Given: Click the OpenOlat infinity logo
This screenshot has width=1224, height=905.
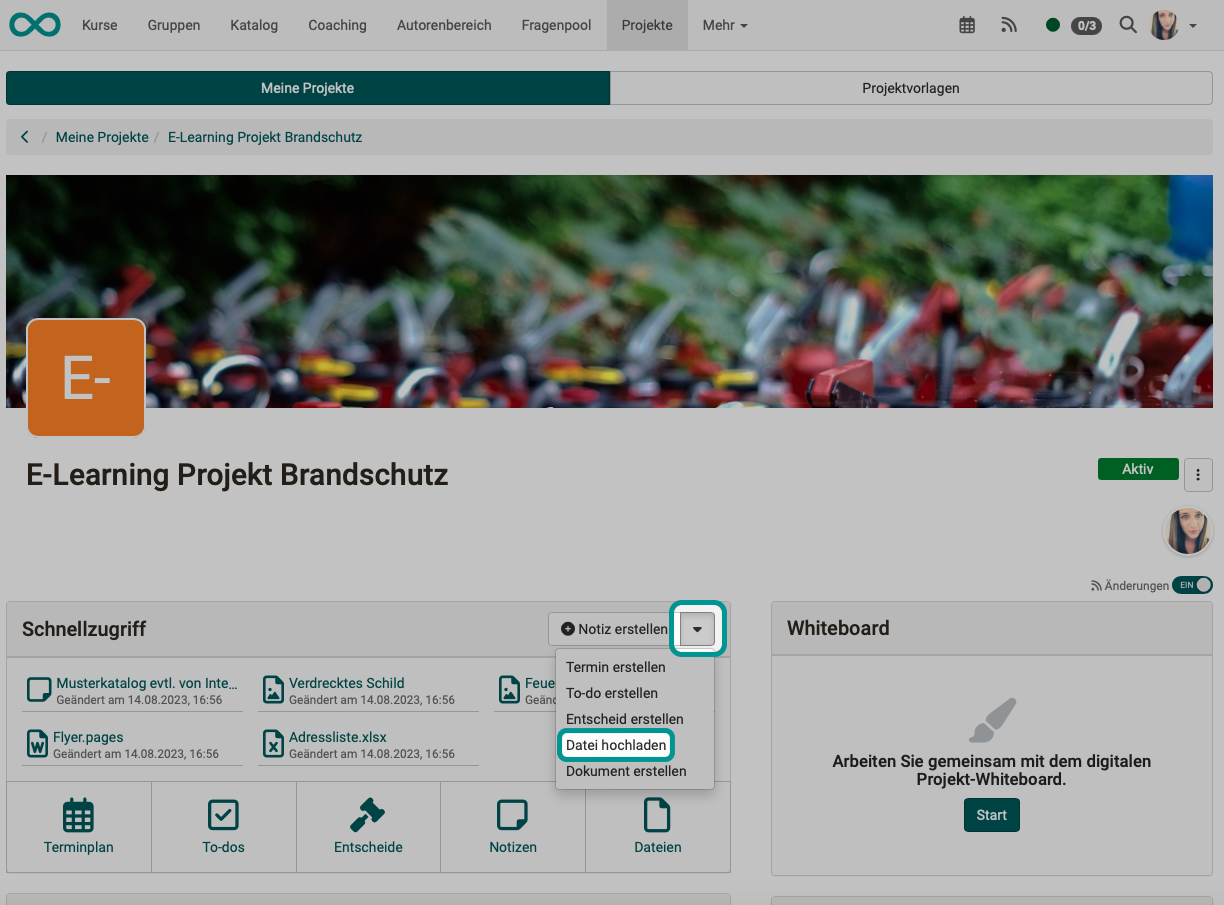Looking at the screenshot, I should pyautogui.click(x=35, y=25).
